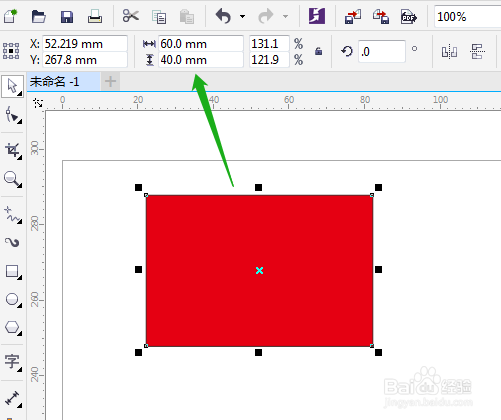Click the bottom-right selection handle
Viewport: 501px width, 420px height.
pos(378,352)
